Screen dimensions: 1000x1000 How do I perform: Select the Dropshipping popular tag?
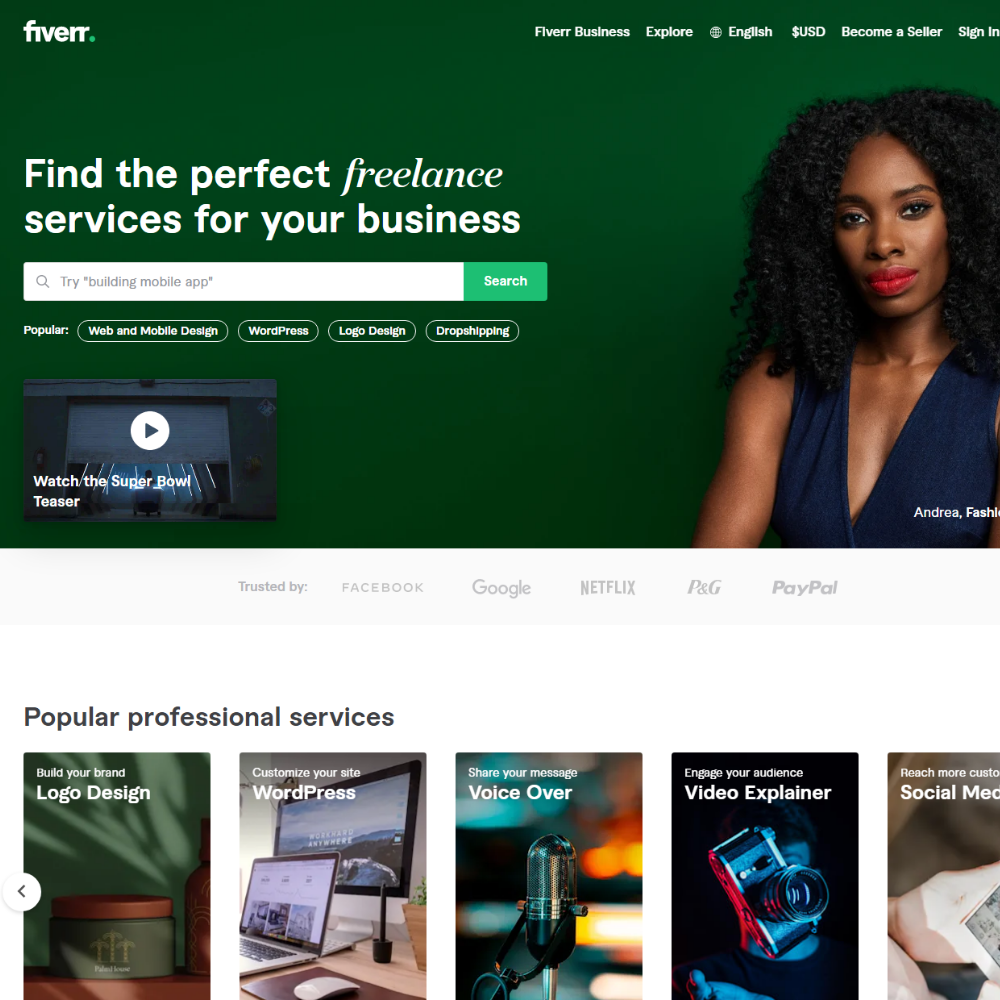pos(473,331)
